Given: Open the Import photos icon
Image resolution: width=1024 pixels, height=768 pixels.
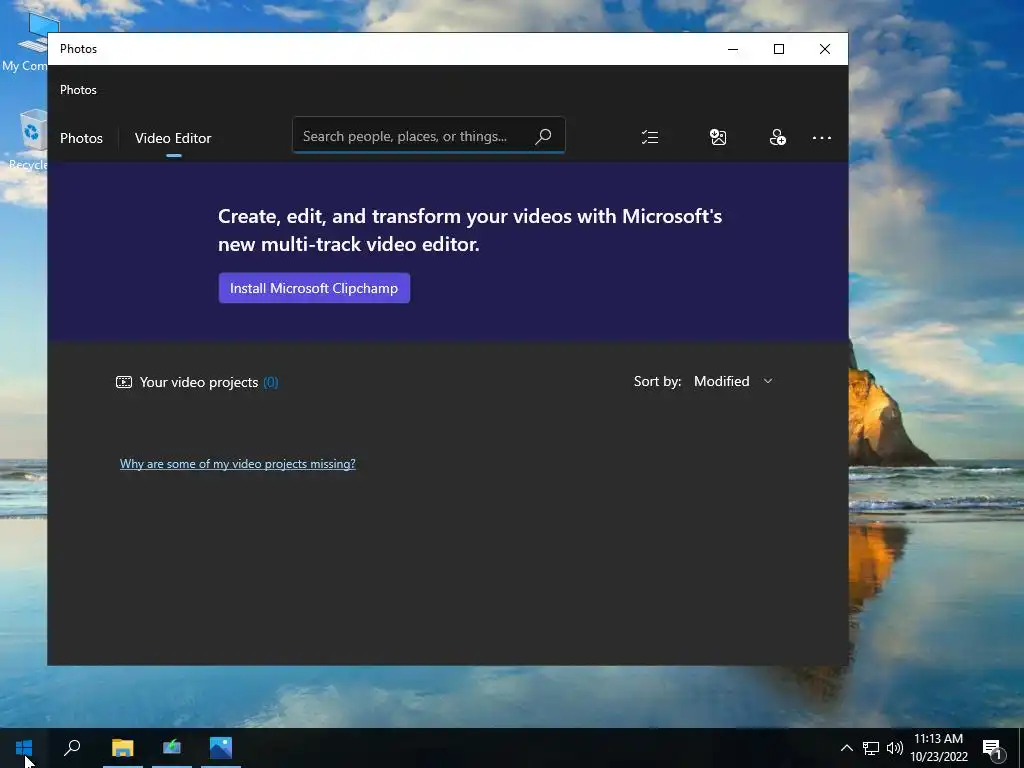Looking at the screenshot, I should tap(718, 137).
